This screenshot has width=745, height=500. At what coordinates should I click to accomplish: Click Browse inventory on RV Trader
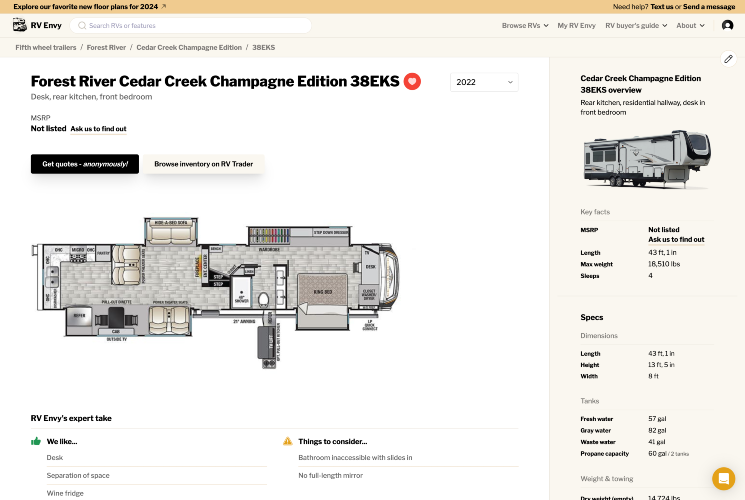click(x=203, y=164)
